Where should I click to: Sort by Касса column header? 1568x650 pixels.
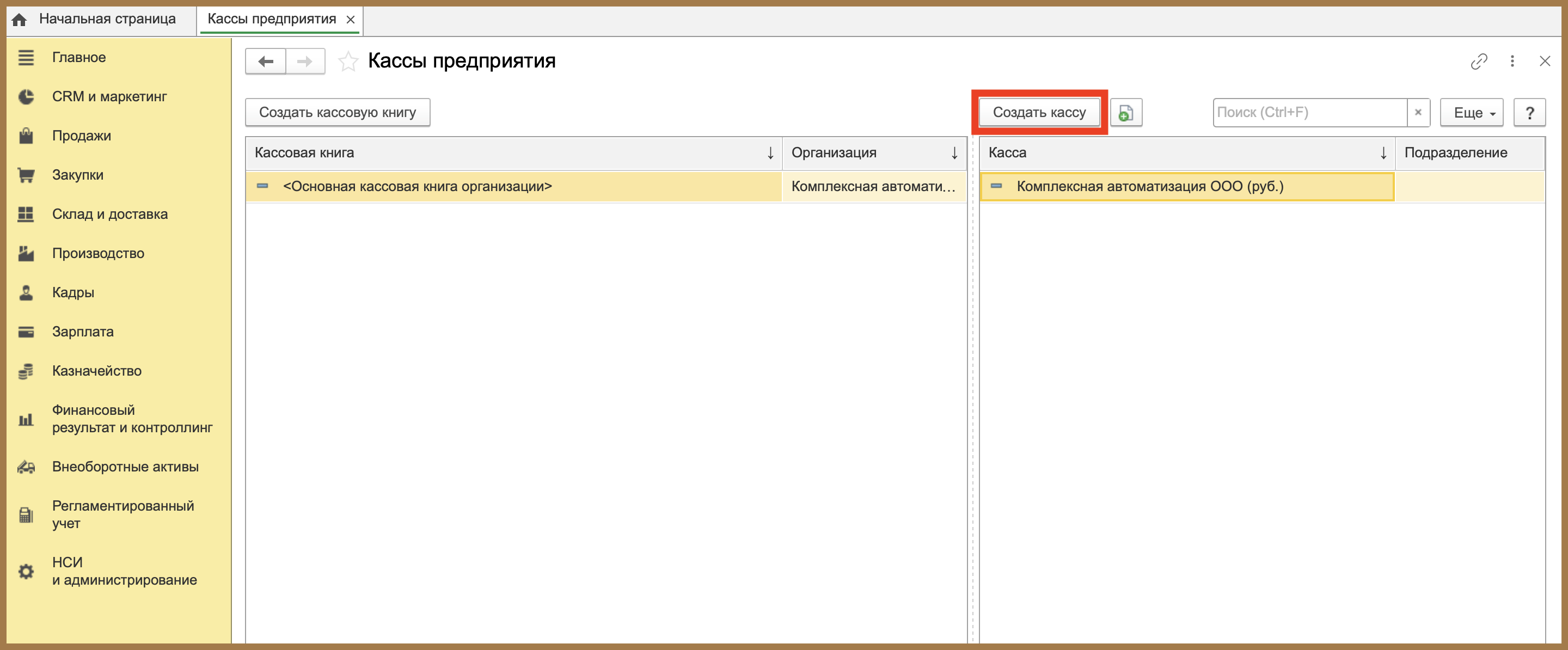click(1187, 153)
